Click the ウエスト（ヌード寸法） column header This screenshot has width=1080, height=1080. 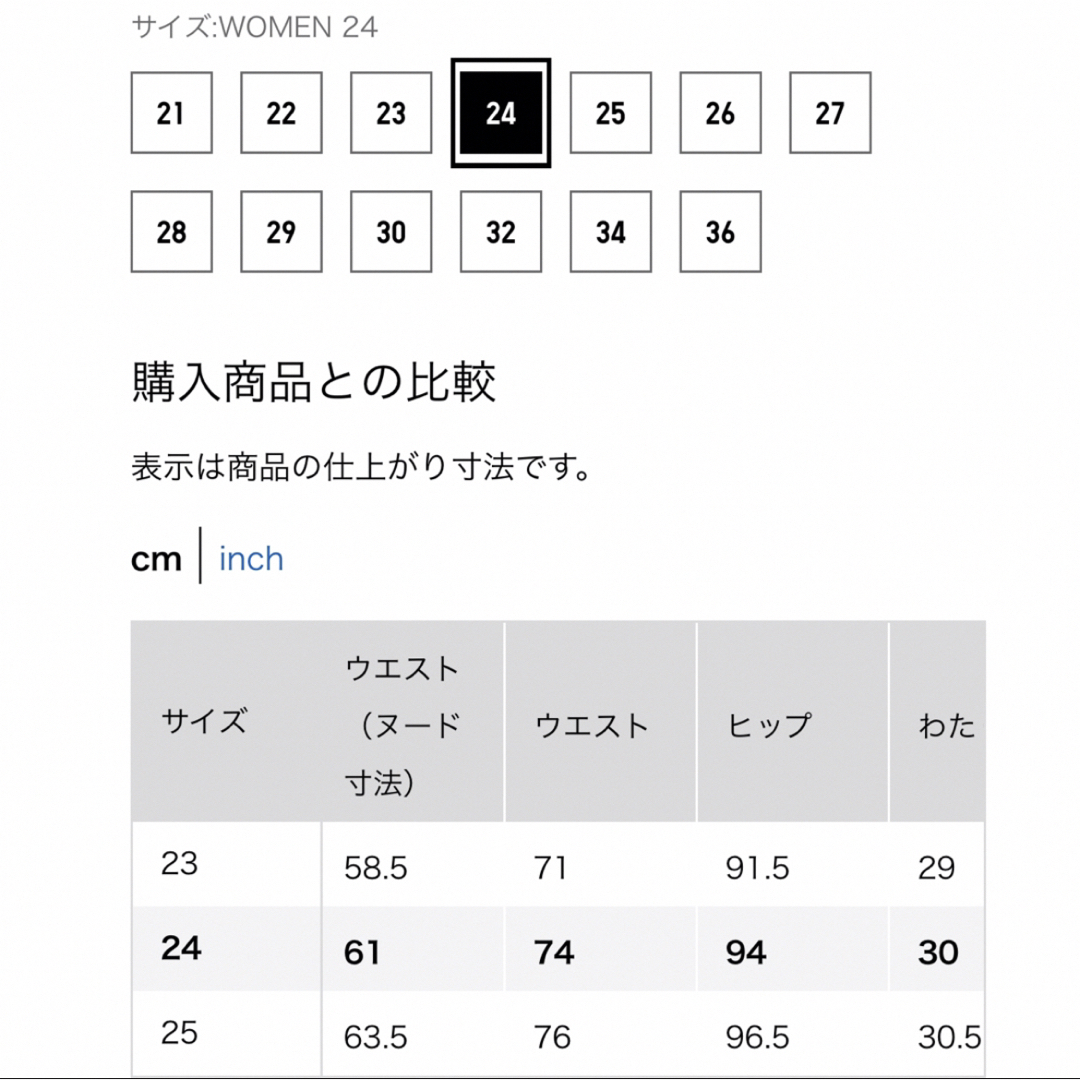pyautogui.click(x=413, y=722)
